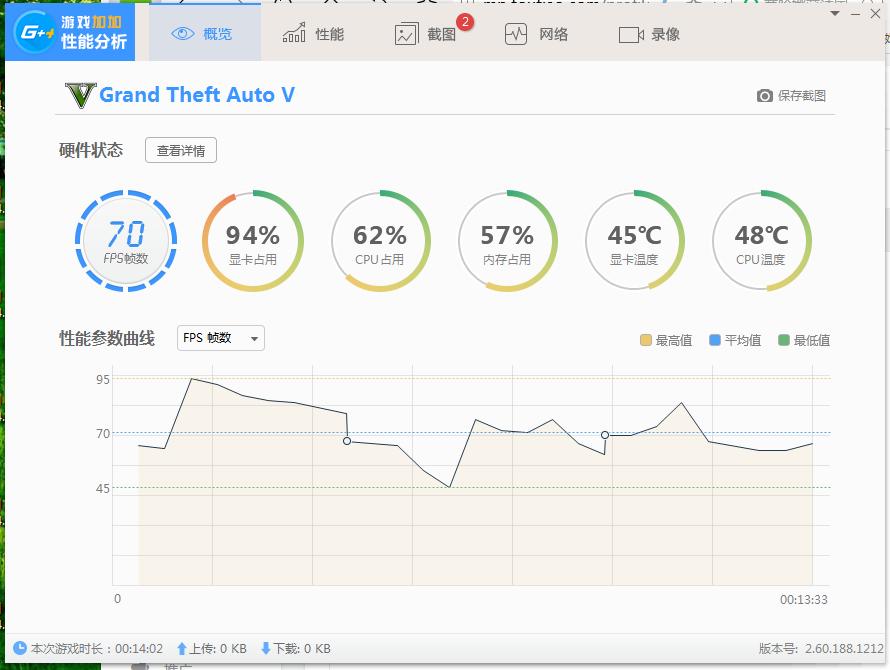The width and height of the screenshot is (890, 670).
Task: Click the video camera icon on 录像 tab
Action: 630,33
